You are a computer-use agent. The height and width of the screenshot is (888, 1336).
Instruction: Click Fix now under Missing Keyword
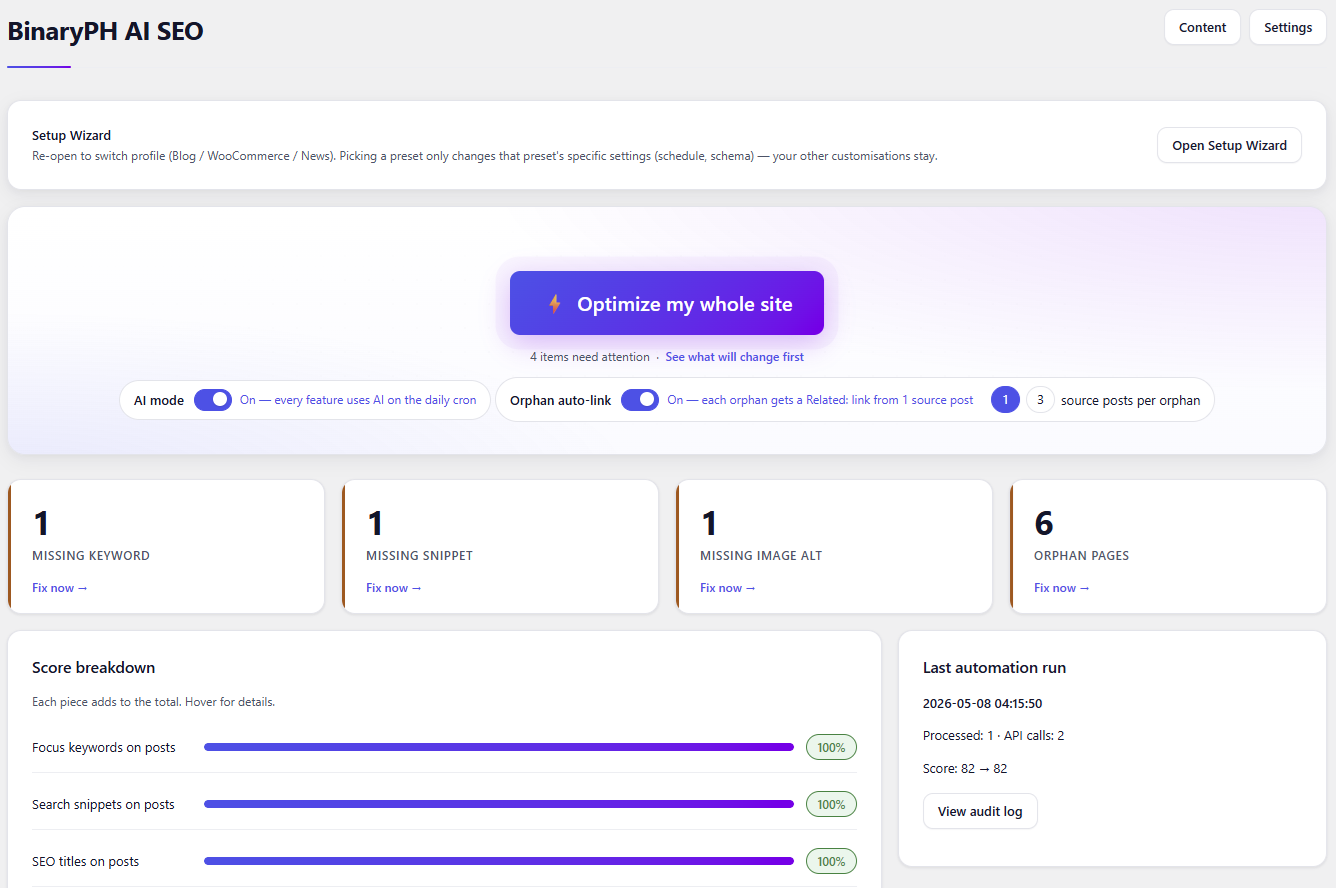(60, 588)
